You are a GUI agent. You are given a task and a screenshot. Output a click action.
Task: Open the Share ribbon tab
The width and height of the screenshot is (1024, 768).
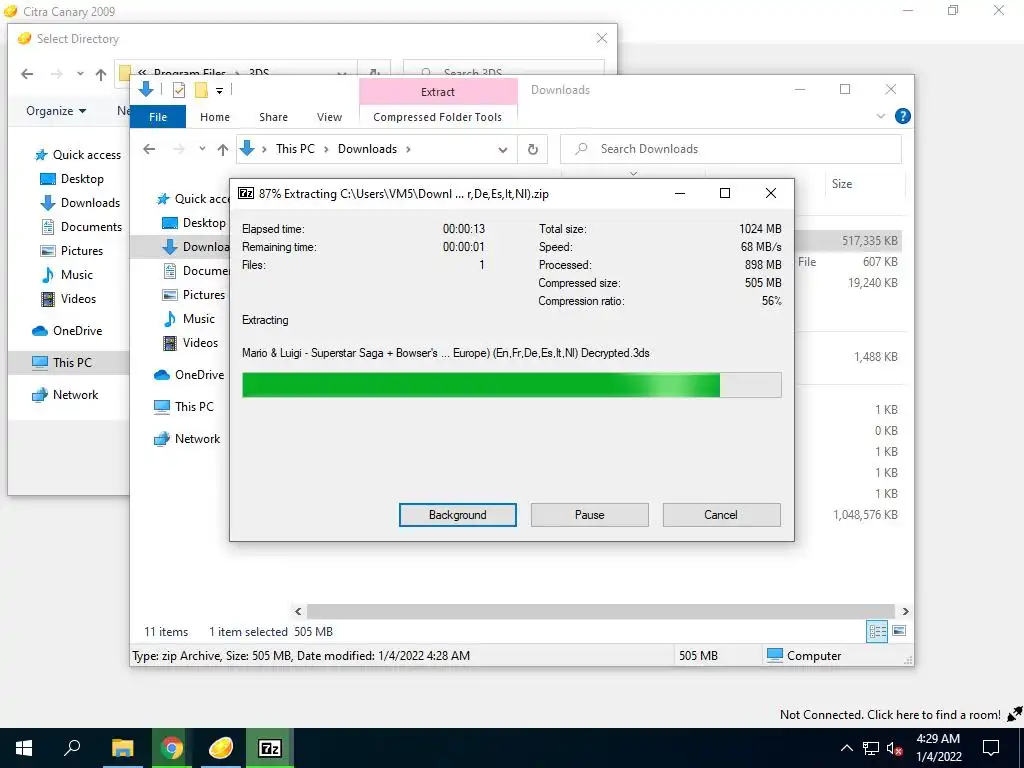(x=273, y=117)
